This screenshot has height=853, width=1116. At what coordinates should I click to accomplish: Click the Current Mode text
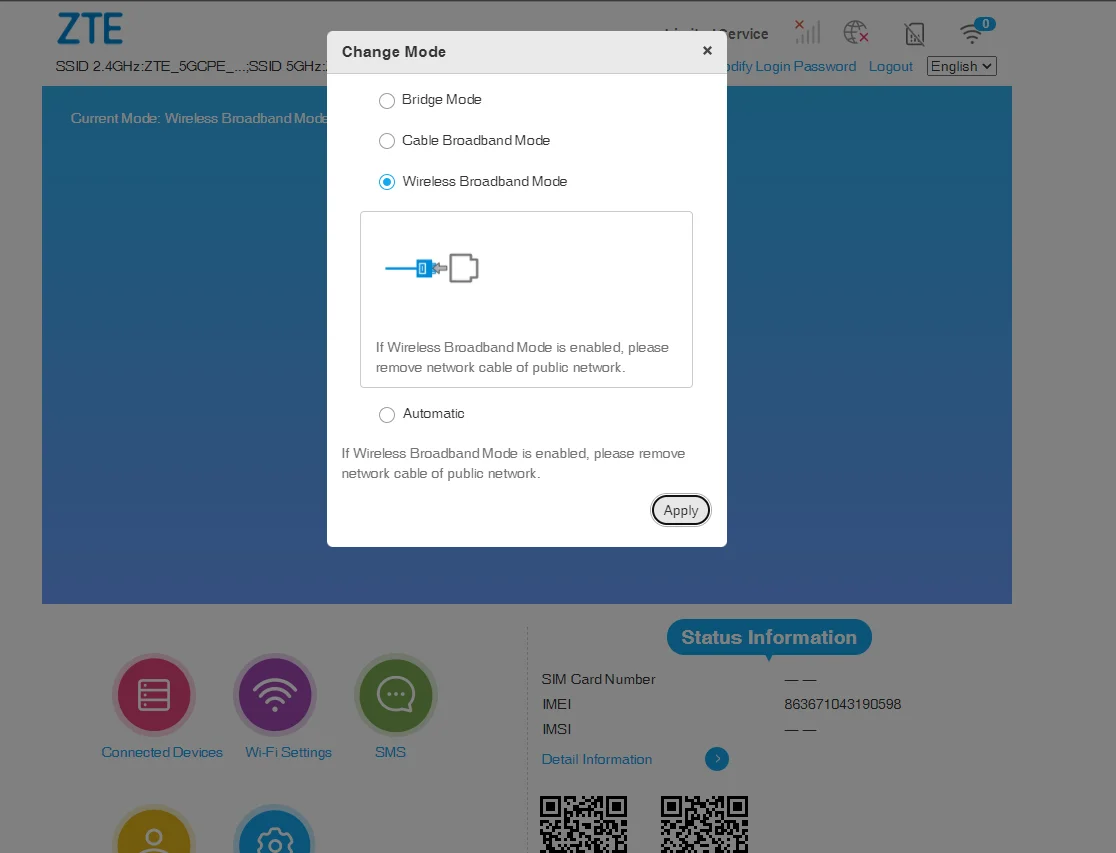[199, 118]
